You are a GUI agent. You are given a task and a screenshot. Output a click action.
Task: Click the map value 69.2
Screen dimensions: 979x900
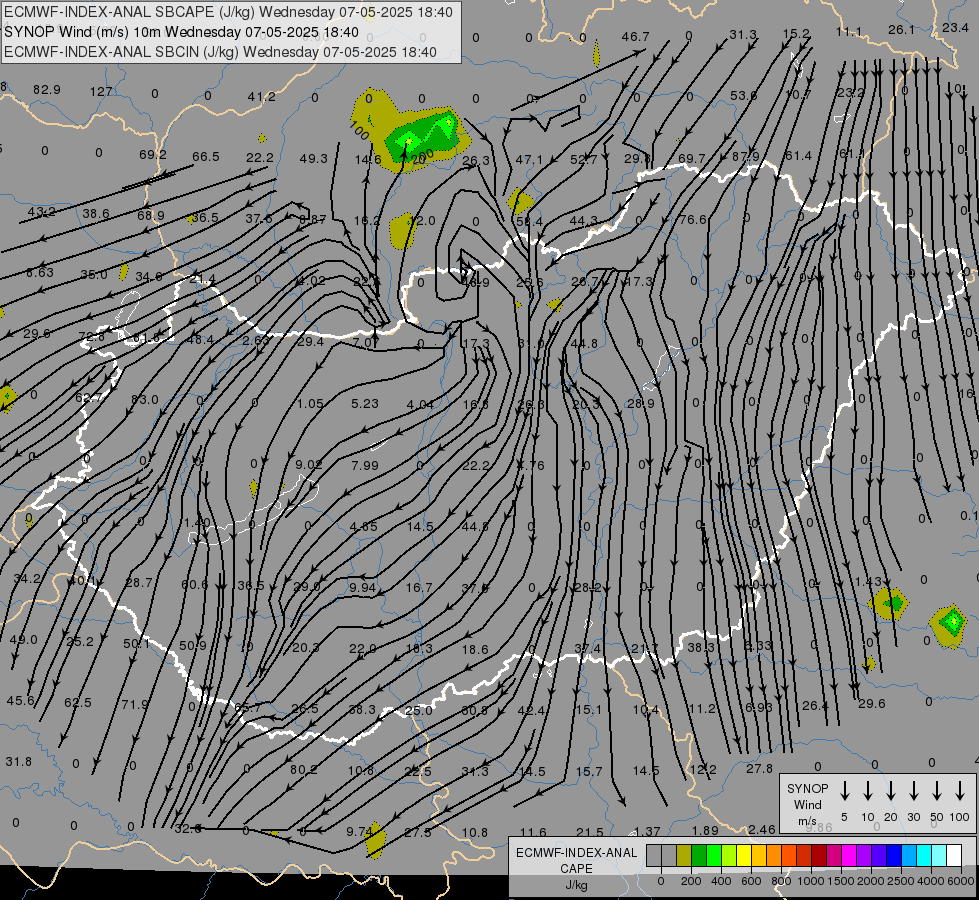tap(153, 154)
